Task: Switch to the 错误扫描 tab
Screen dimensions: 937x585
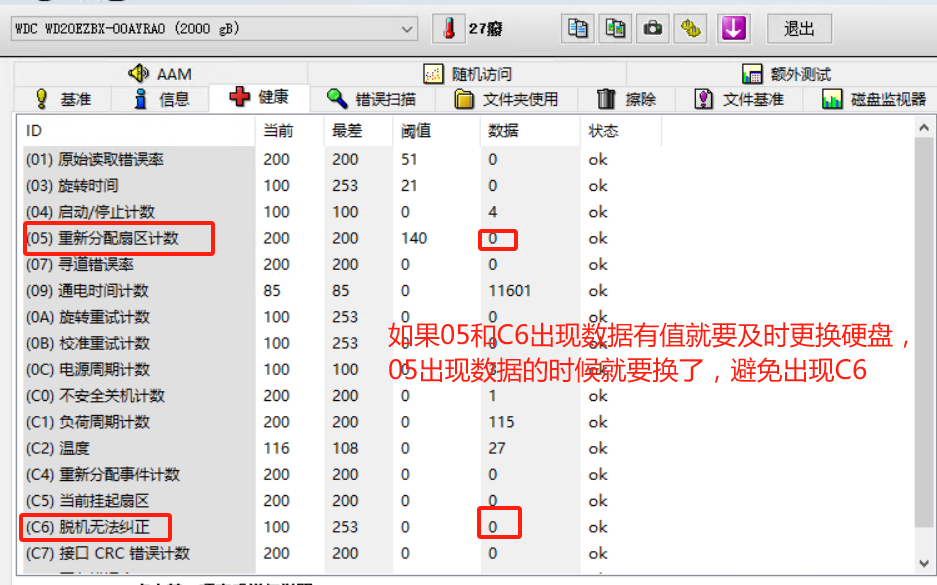Action: tap(372, 99)
